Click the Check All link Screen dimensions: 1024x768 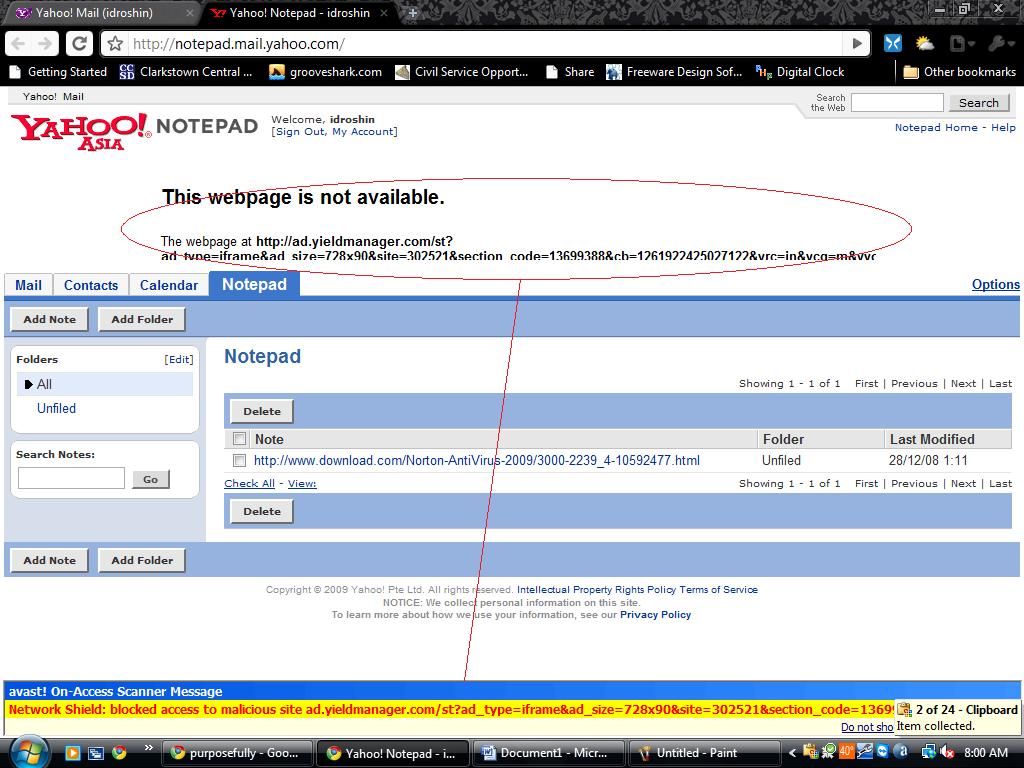(249, 484)
